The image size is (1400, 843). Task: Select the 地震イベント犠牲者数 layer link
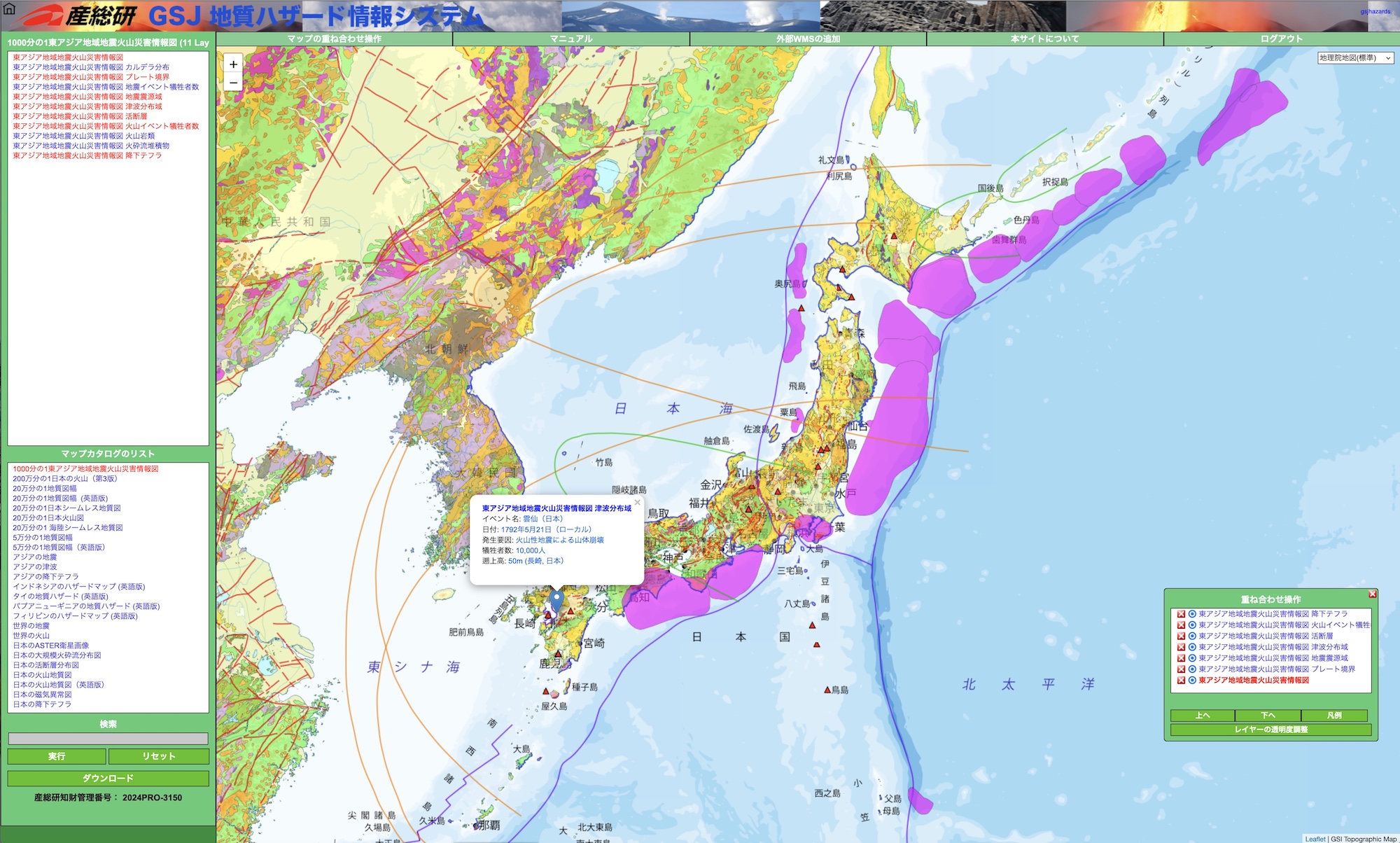tap(106, 87)
